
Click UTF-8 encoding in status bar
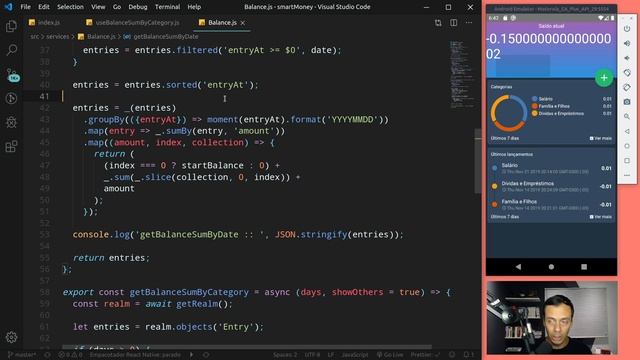pos(312,355)
